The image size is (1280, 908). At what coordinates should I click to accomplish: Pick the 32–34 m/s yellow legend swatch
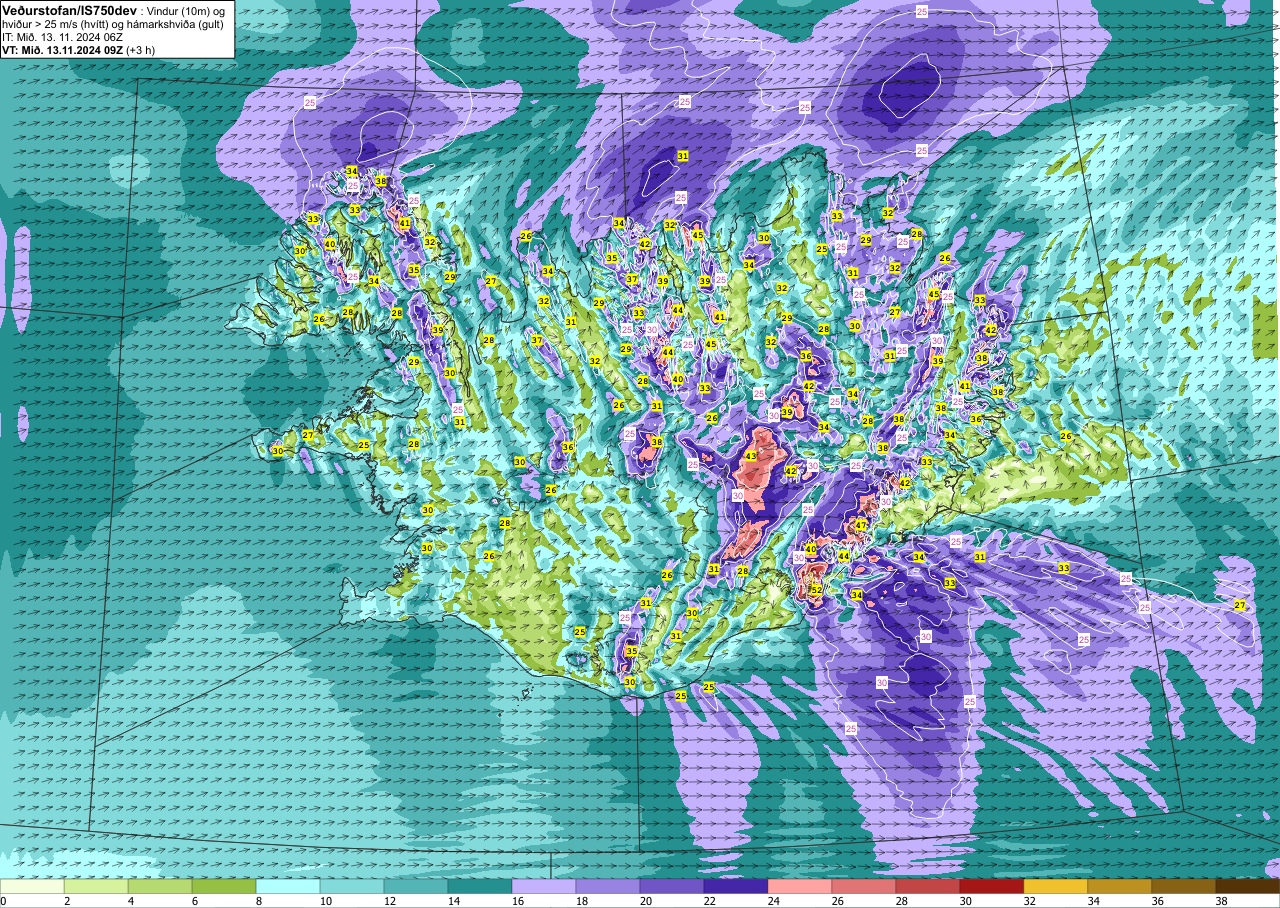[1056, 886]
